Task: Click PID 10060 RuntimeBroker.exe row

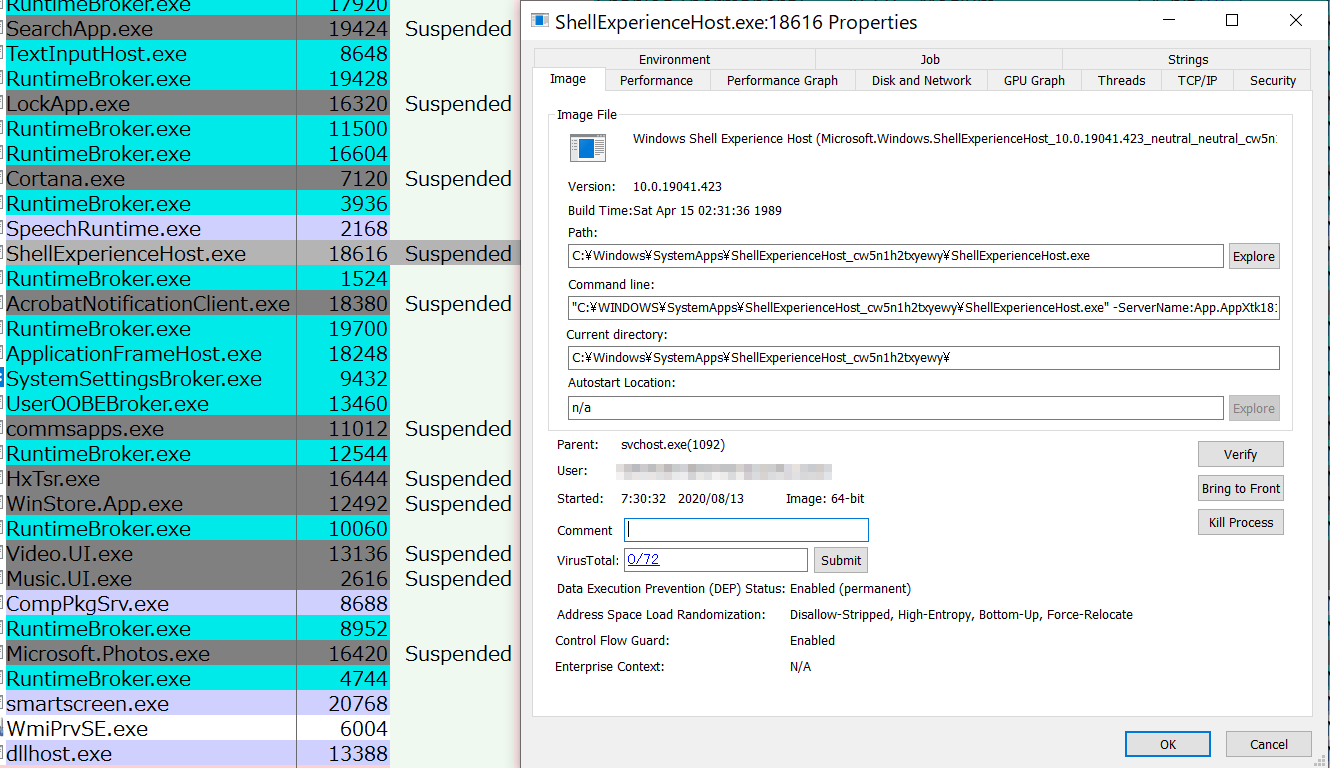Action: [197, 529]
